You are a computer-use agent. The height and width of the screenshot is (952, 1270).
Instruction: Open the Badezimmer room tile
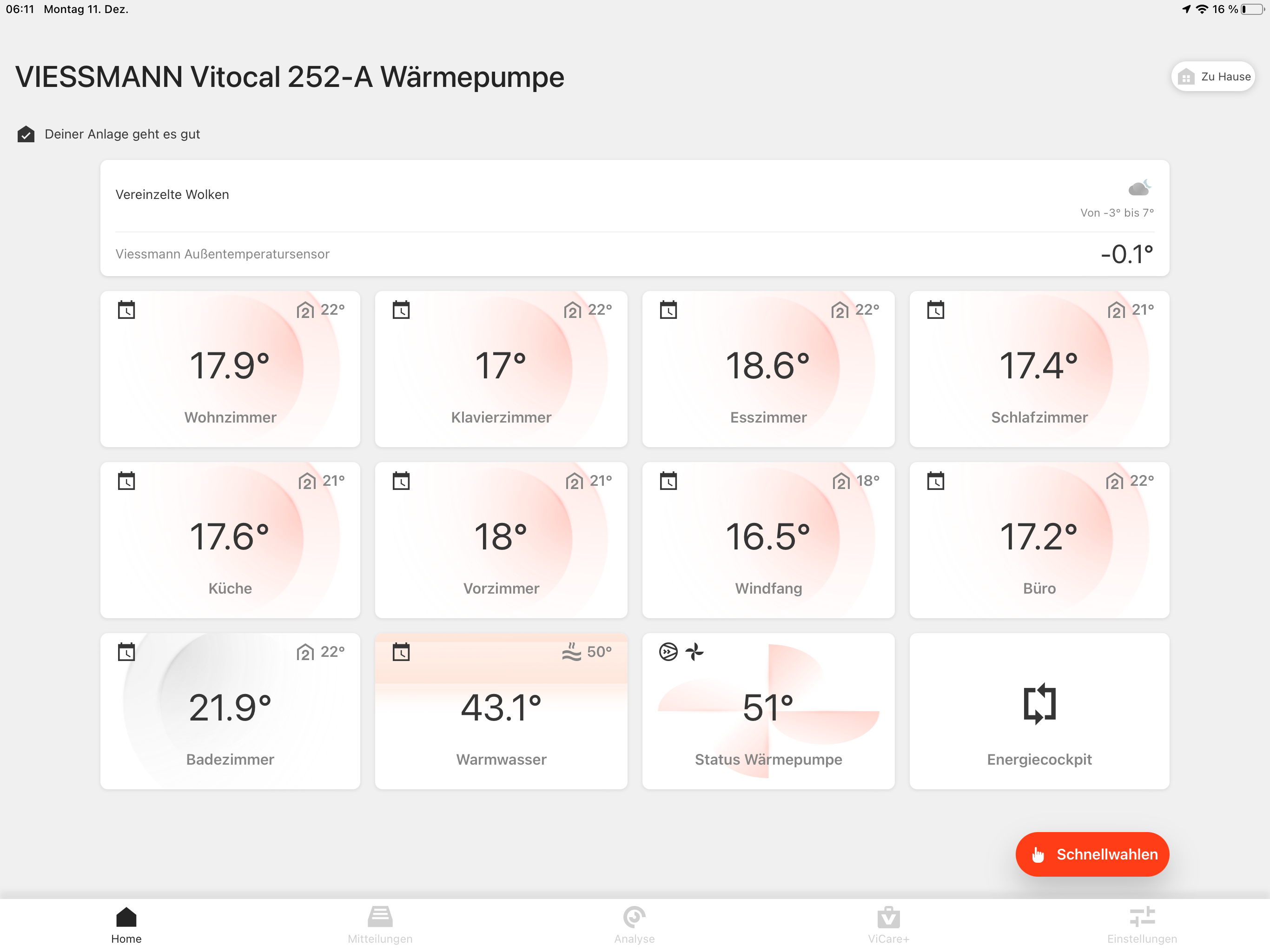click(230, 711)
